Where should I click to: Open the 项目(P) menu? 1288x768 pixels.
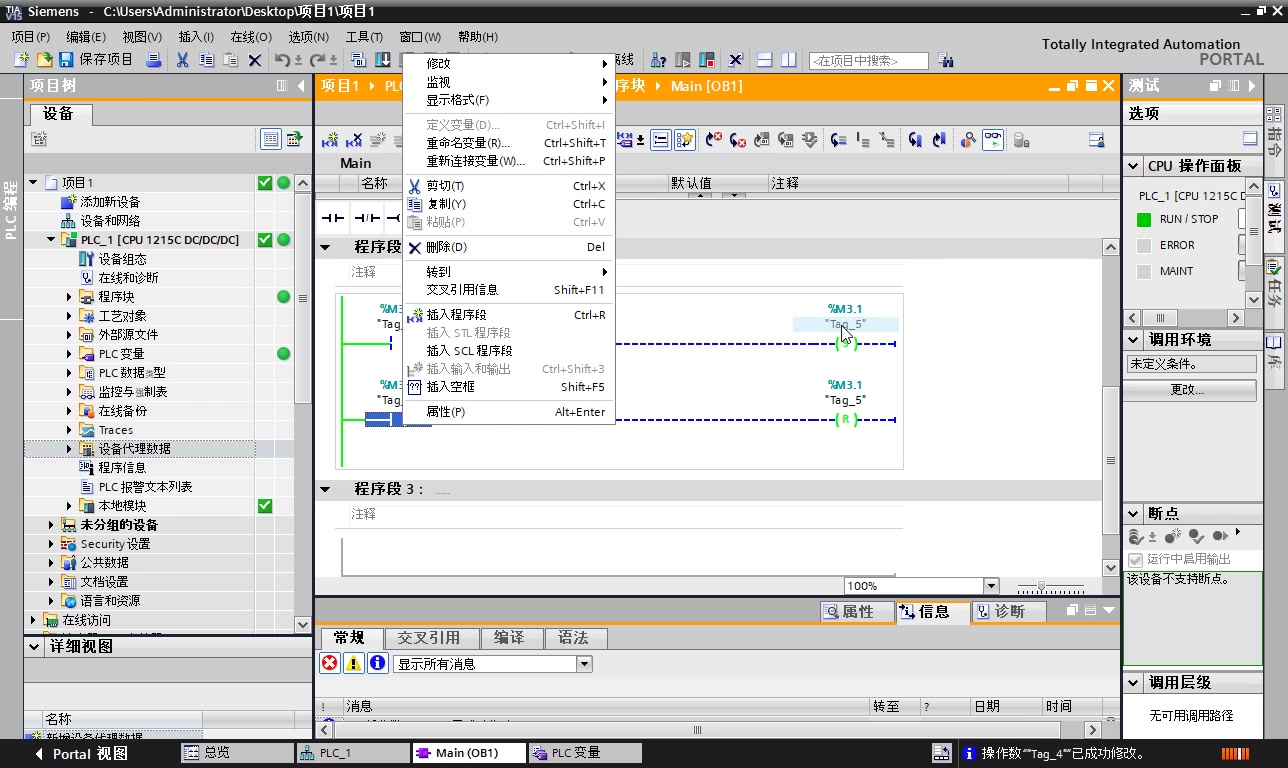click(30, 37)
